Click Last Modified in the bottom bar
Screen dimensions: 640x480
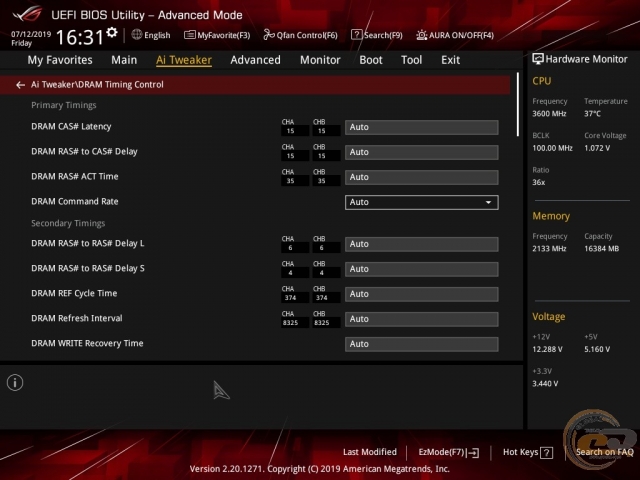coord(370,452)
